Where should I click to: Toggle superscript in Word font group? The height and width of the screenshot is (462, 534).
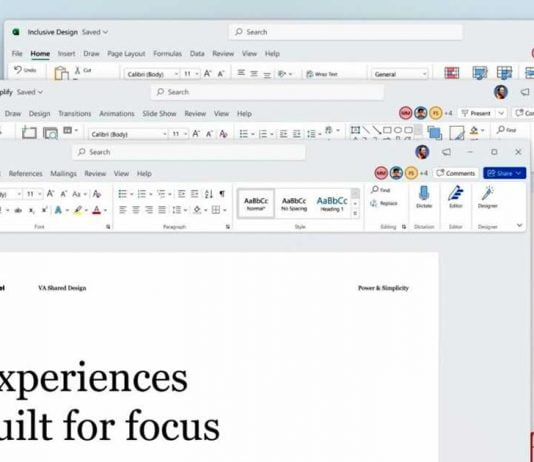pos(44,210)
